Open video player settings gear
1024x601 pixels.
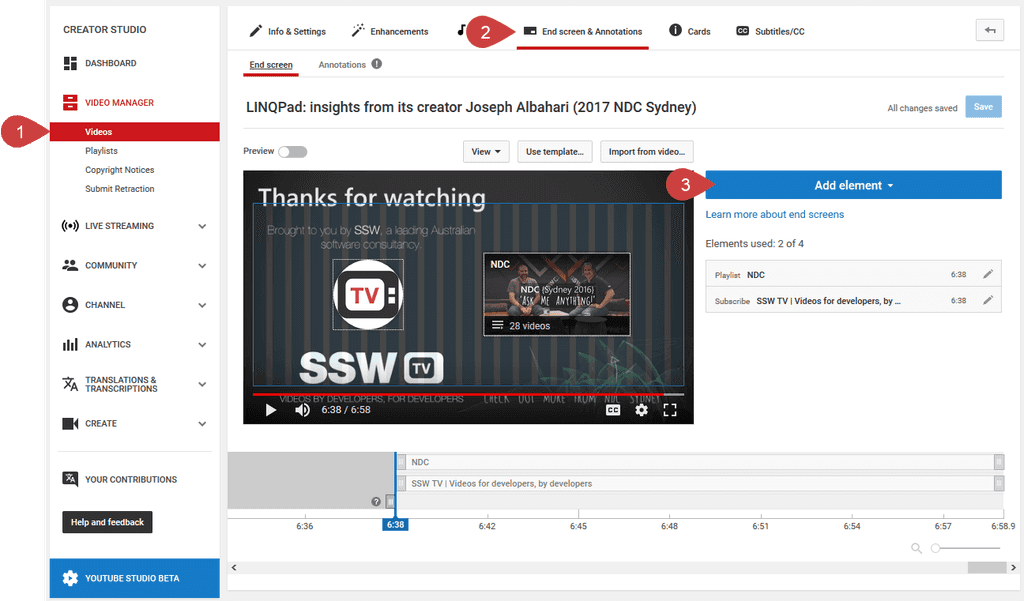(x=641, y=410)
